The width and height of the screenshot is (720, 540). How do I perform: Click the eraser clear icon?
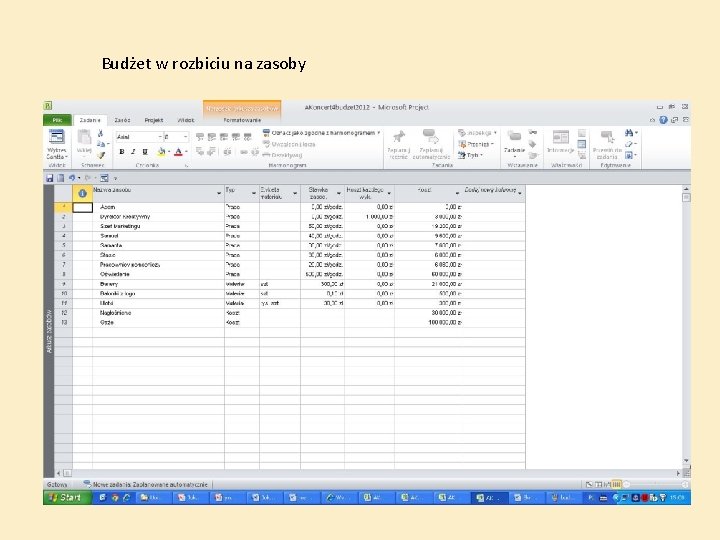[629, 144]
